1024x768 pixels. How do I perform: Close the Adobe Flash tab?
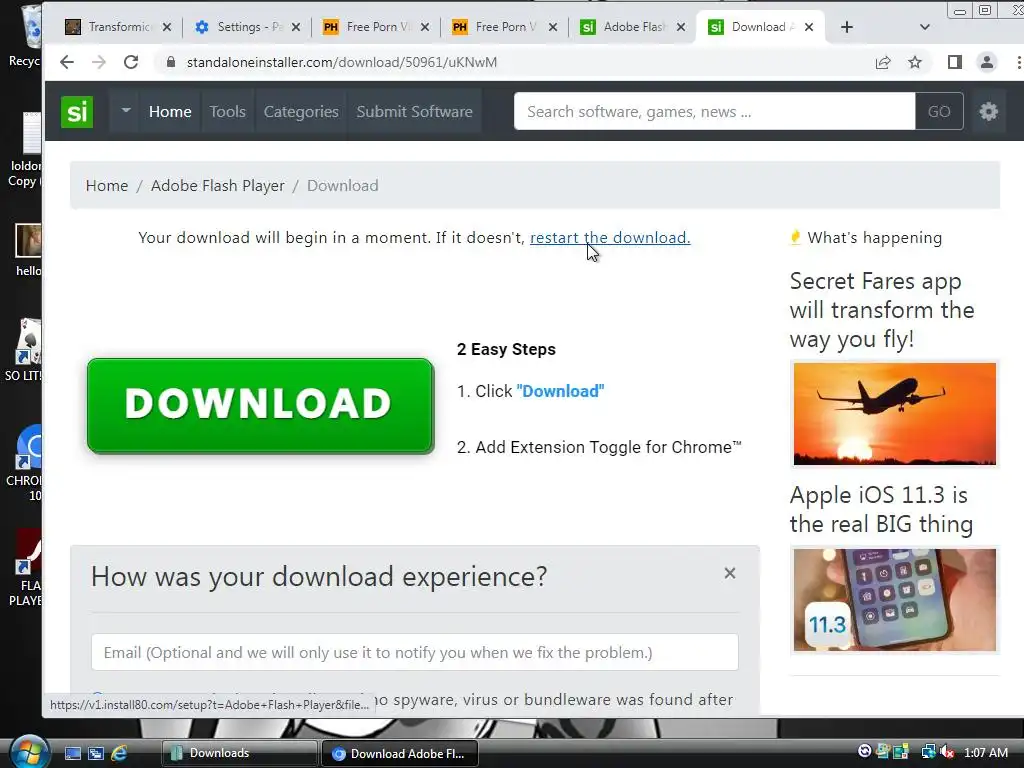tap(680, 27)
